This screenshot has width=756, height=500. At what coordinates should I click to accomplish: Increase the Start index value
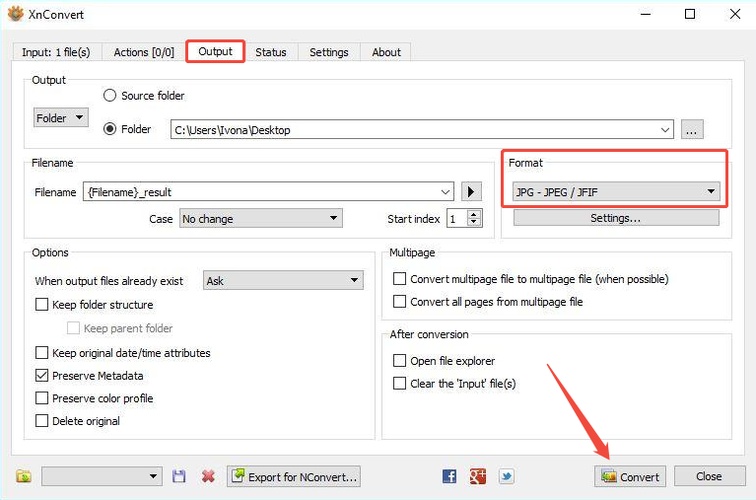point(474,214)
